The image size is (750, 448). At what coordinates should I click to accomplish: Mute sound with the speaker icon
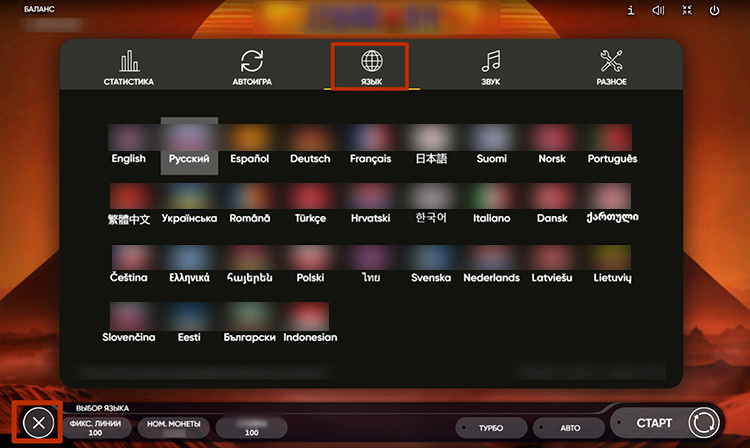point(659,10)
